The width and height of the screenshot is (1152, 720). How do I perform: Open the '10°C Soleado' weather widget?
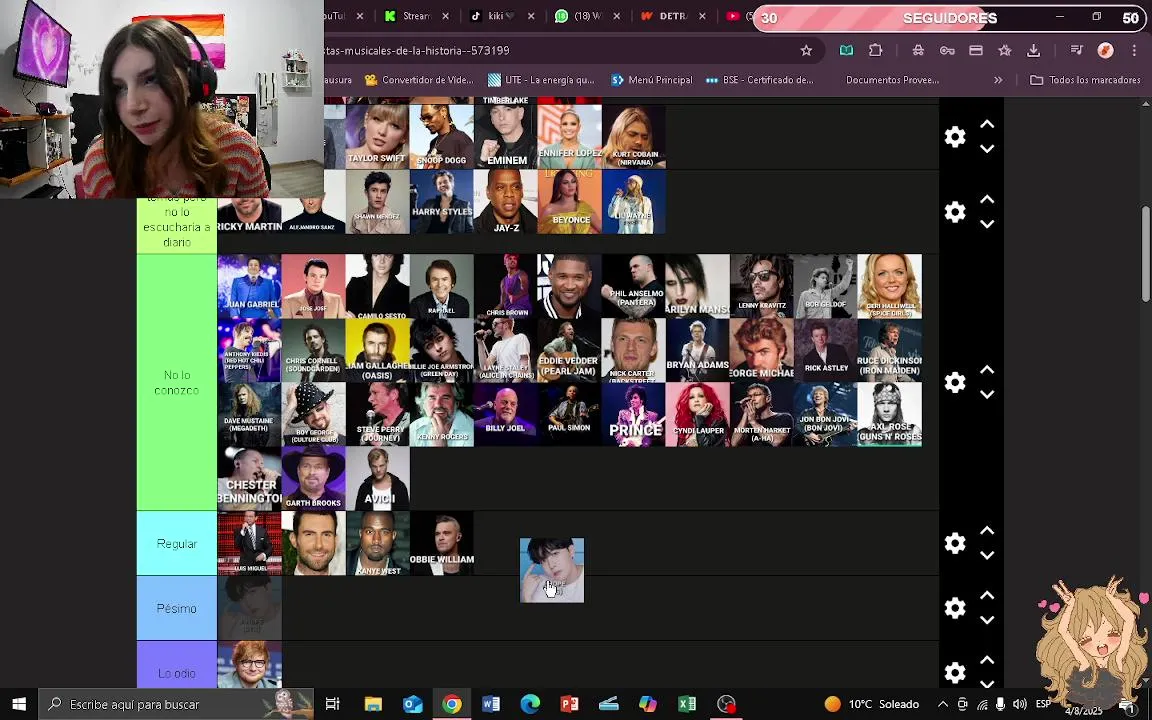(x=872, y=704)
